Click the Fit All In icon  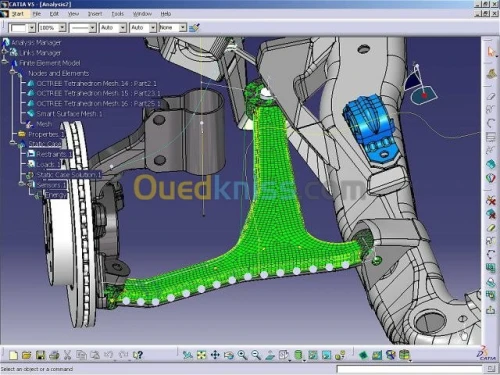click(201, 355)
